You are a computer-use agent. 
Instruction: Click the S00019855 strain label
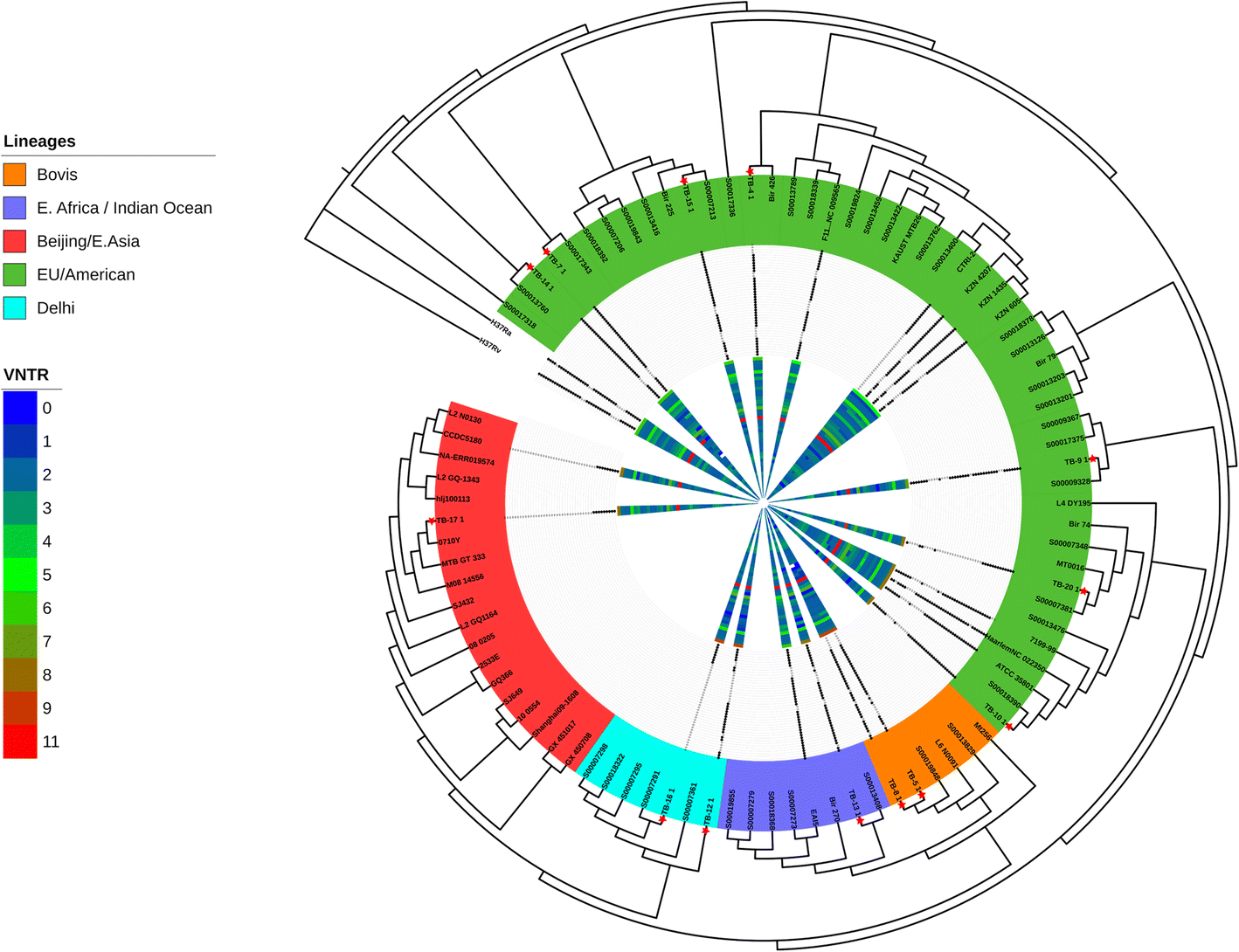[x=731, y=809]
